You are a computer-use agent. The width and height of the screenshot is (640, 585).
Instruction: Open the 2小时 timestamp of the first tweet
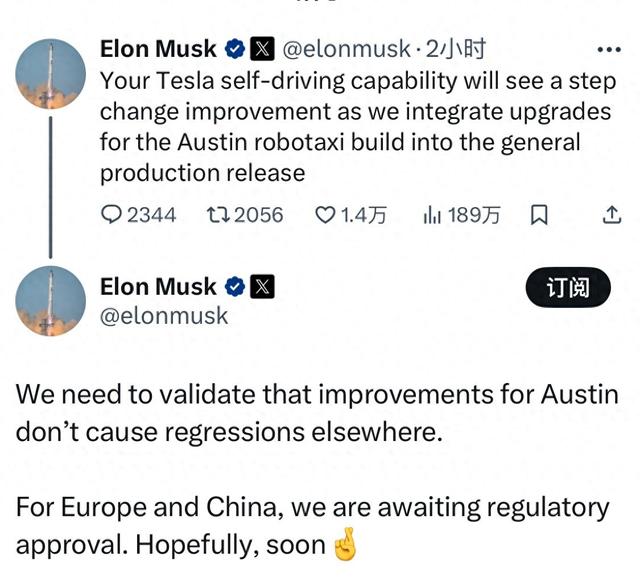[x=456, y=49]
